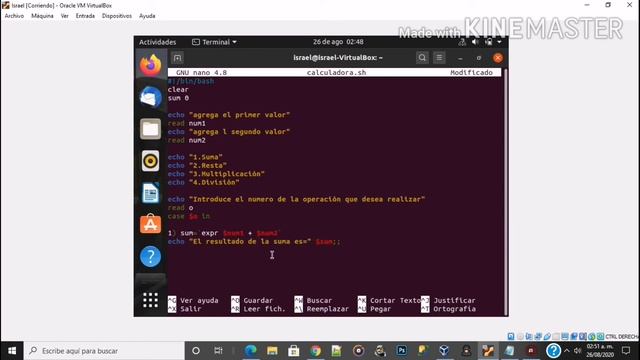The height and width of the screenshot is (360, 640).
Task: Open Google Chrome from the taskbar
Action: [x=315, y=351]
